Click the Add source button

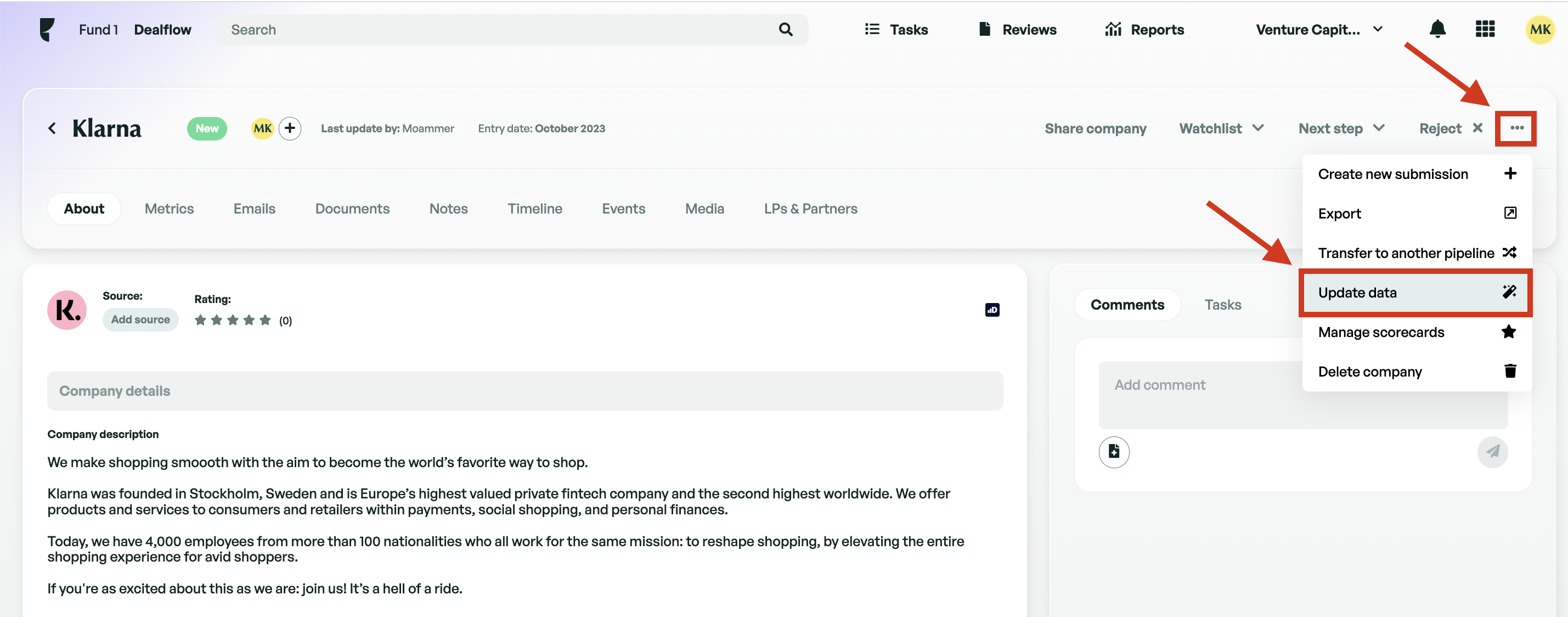click(x=140, y=319)
